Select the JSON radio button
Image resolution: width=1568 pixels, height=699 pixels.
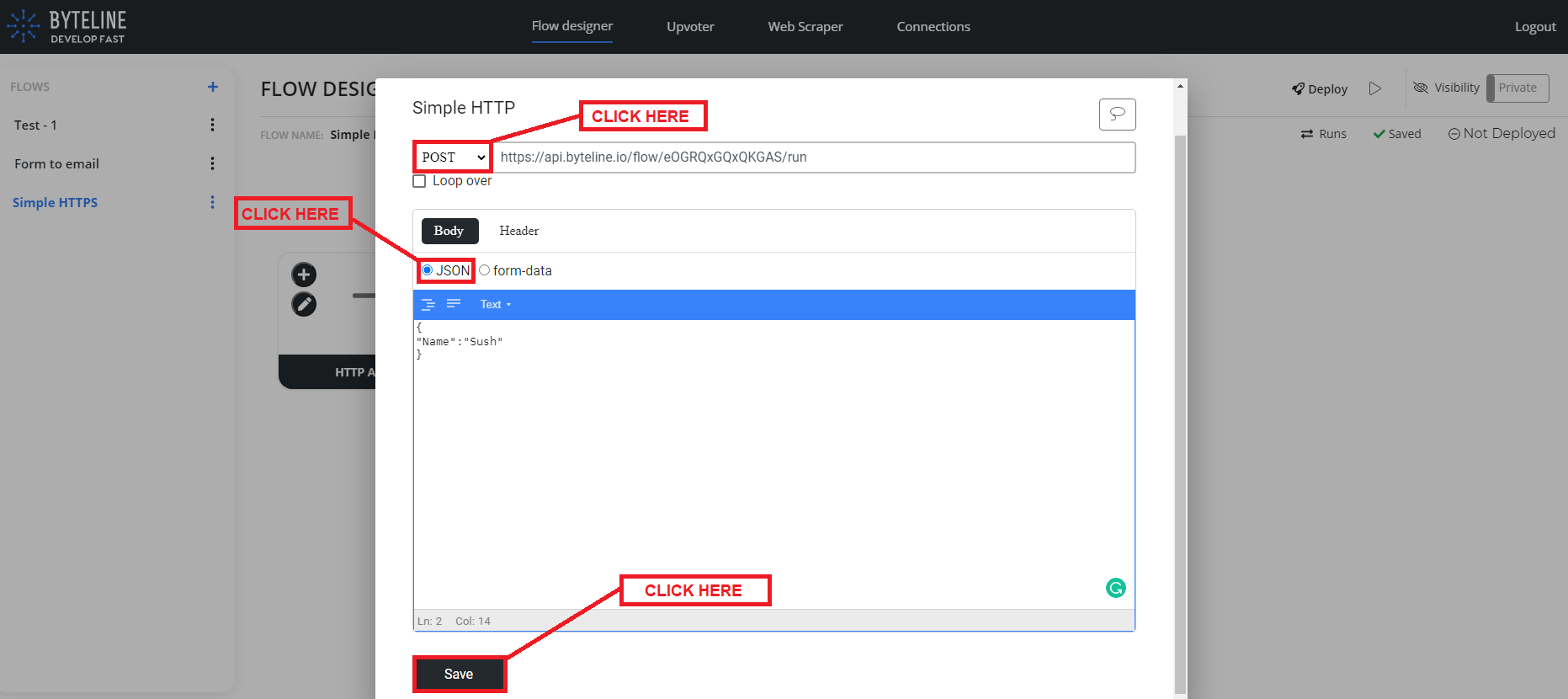[x=428, y=270]
